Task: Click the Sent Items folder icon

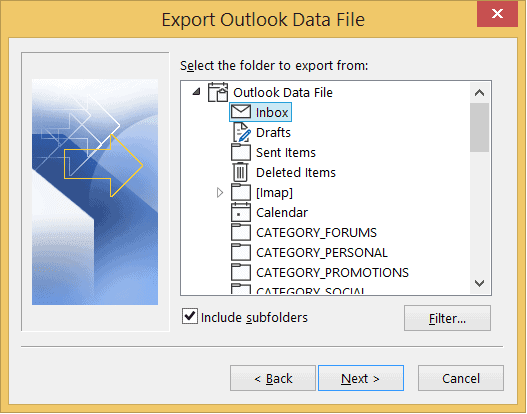Action: [241, 152]
